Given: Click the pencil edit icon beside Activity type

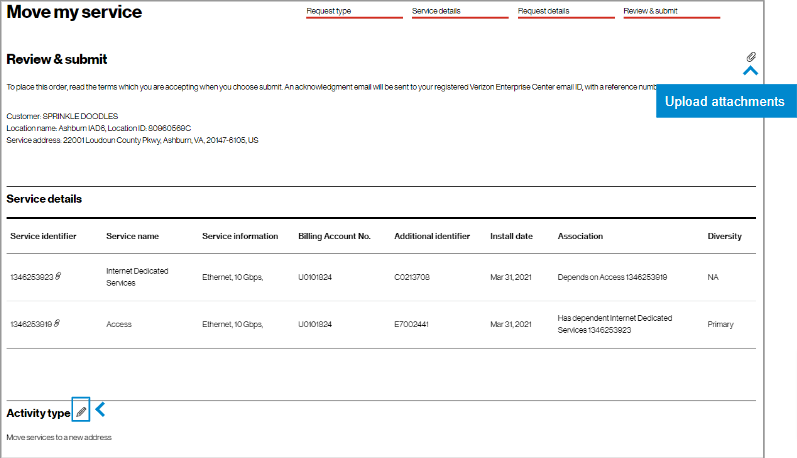Looking at the screenshot, I should coord(81,412).
